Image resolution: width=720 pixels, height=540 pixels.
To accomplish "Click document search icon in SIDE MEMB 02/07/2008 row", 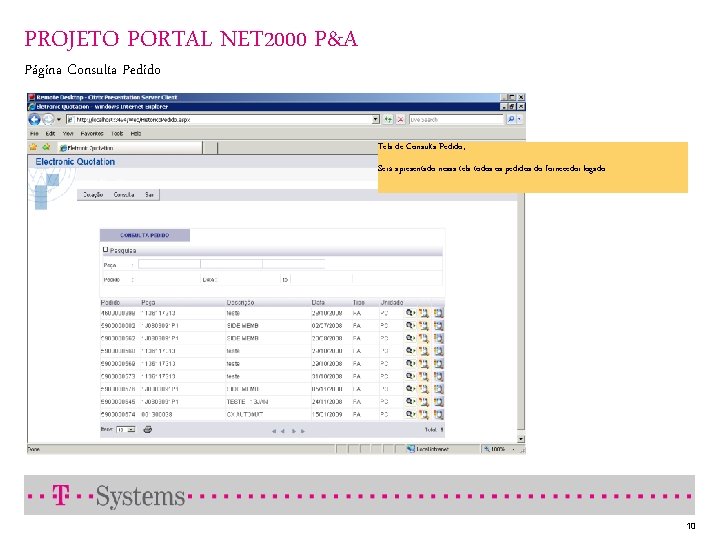I will click(x=423, y=326).
